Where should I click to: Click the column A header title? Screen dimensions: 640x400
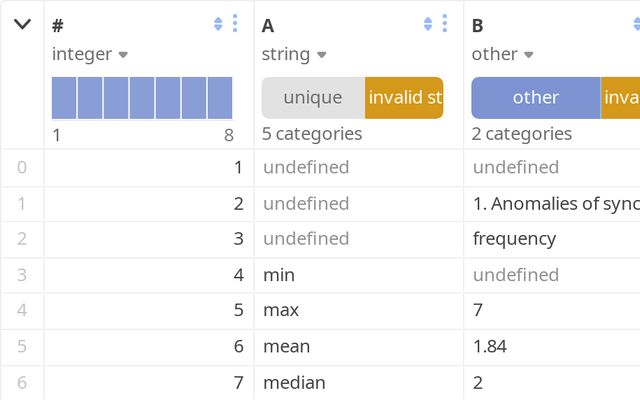tap(268, 26)
